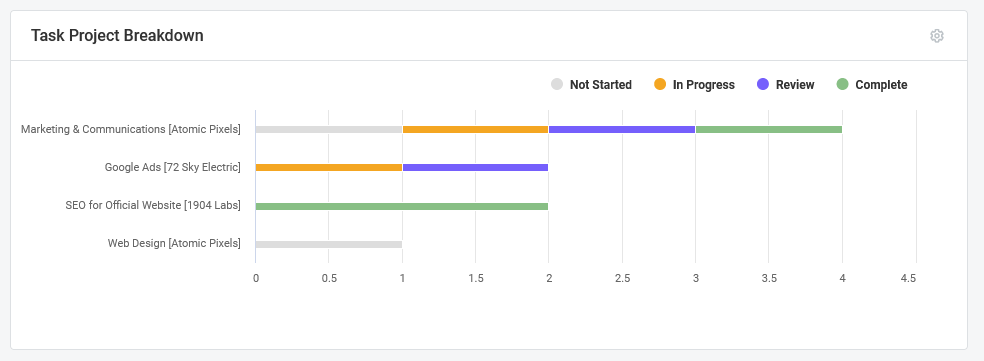The width and height of the screenshot is (984, 361).
Task: Toggle the In Progress legend series
Action: click(694, 85)
